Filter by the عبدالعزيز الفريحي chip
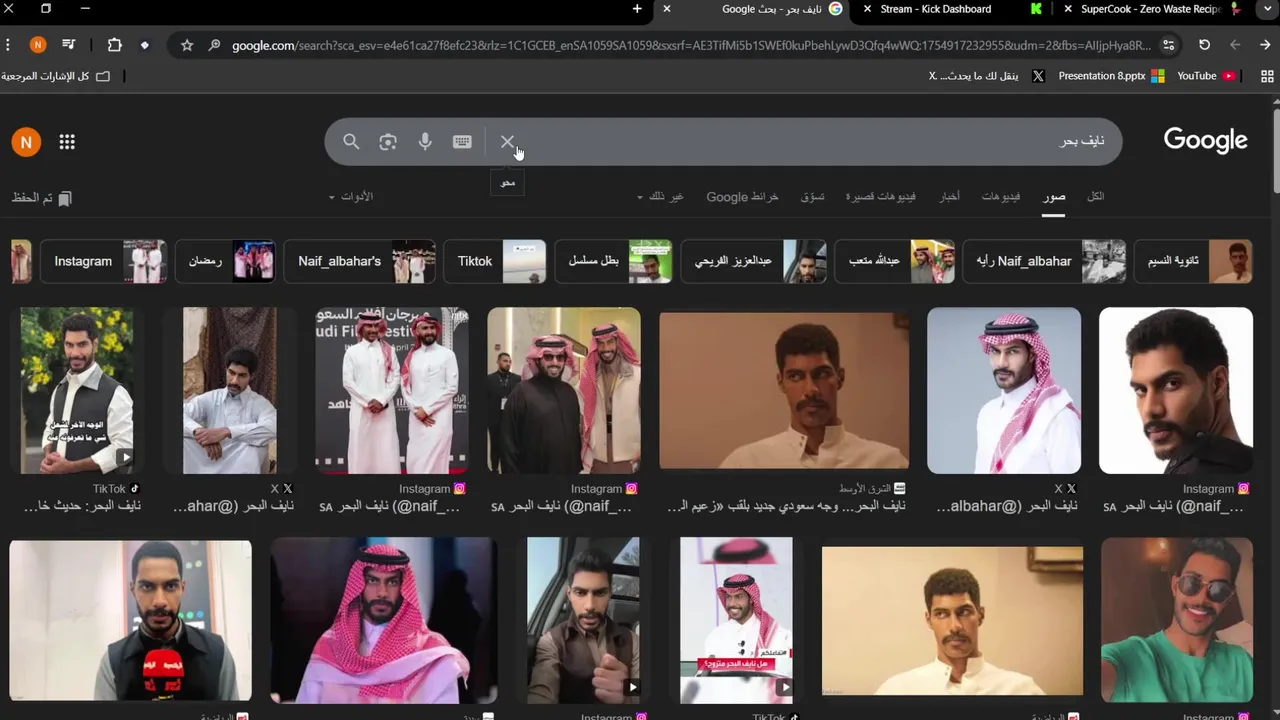1280x720 pixels. pyautogui.click(x=754, y=261)
